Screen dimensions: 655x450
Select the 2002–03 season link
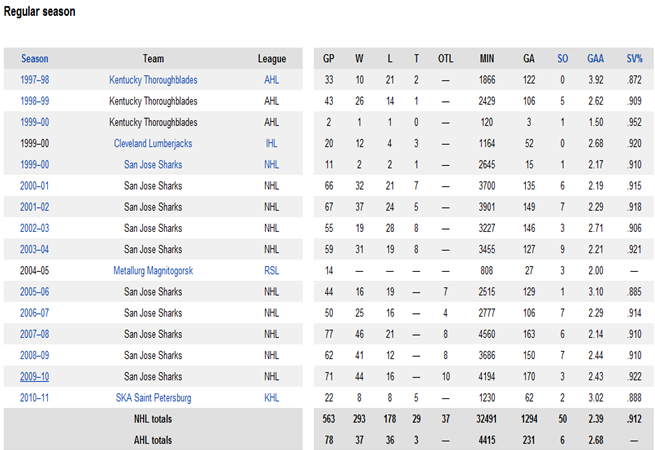[x=34, y=228]
